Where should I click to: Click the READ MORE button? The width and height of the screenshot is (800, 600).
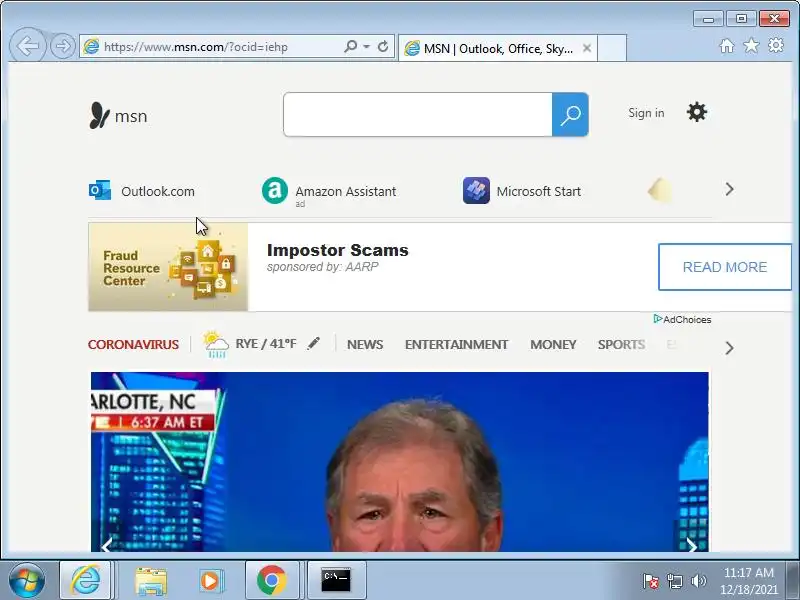tap(724, 267)
